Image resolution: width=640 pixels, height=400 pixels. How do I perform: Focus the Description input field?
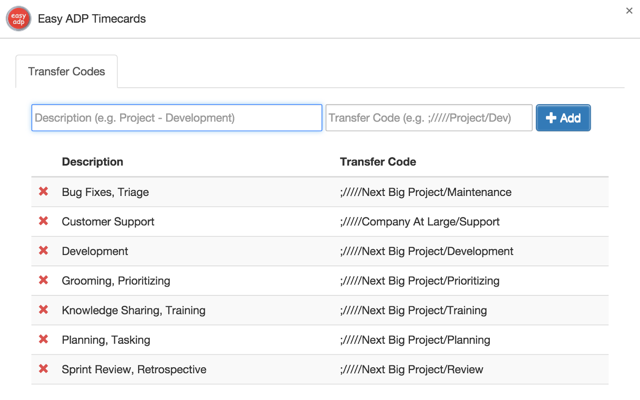[177, 118]
